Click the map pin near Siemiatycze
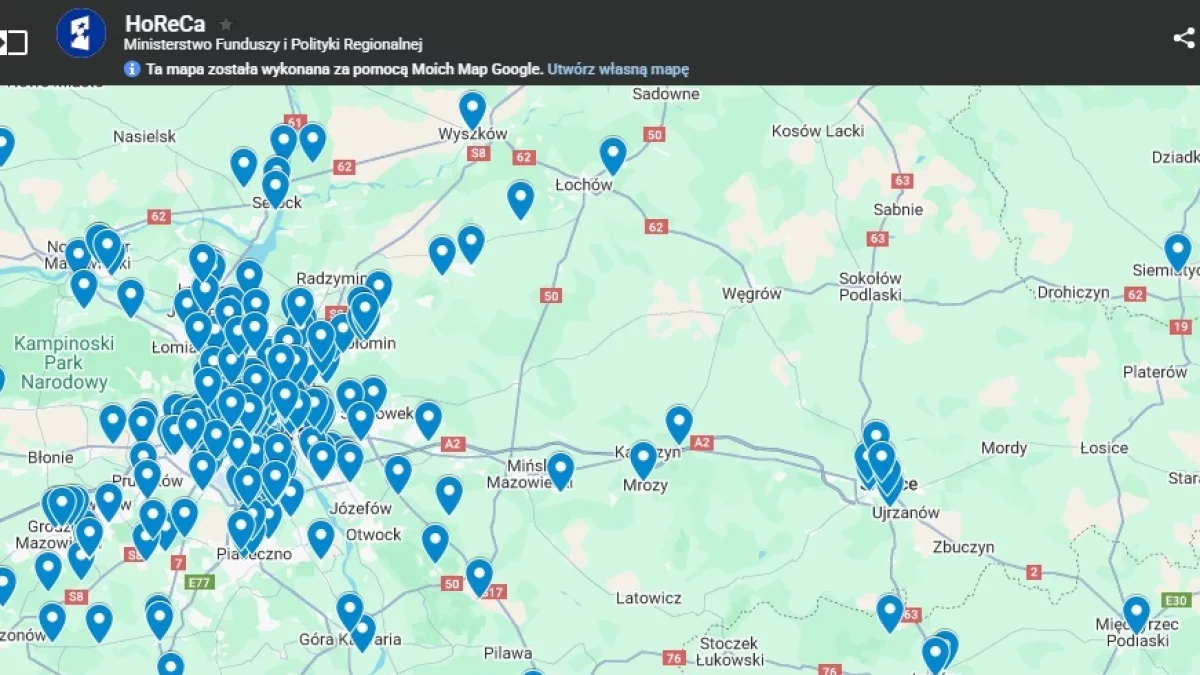The height and width of the screenshot is (675, 1200). click(x=1177, y=250)
